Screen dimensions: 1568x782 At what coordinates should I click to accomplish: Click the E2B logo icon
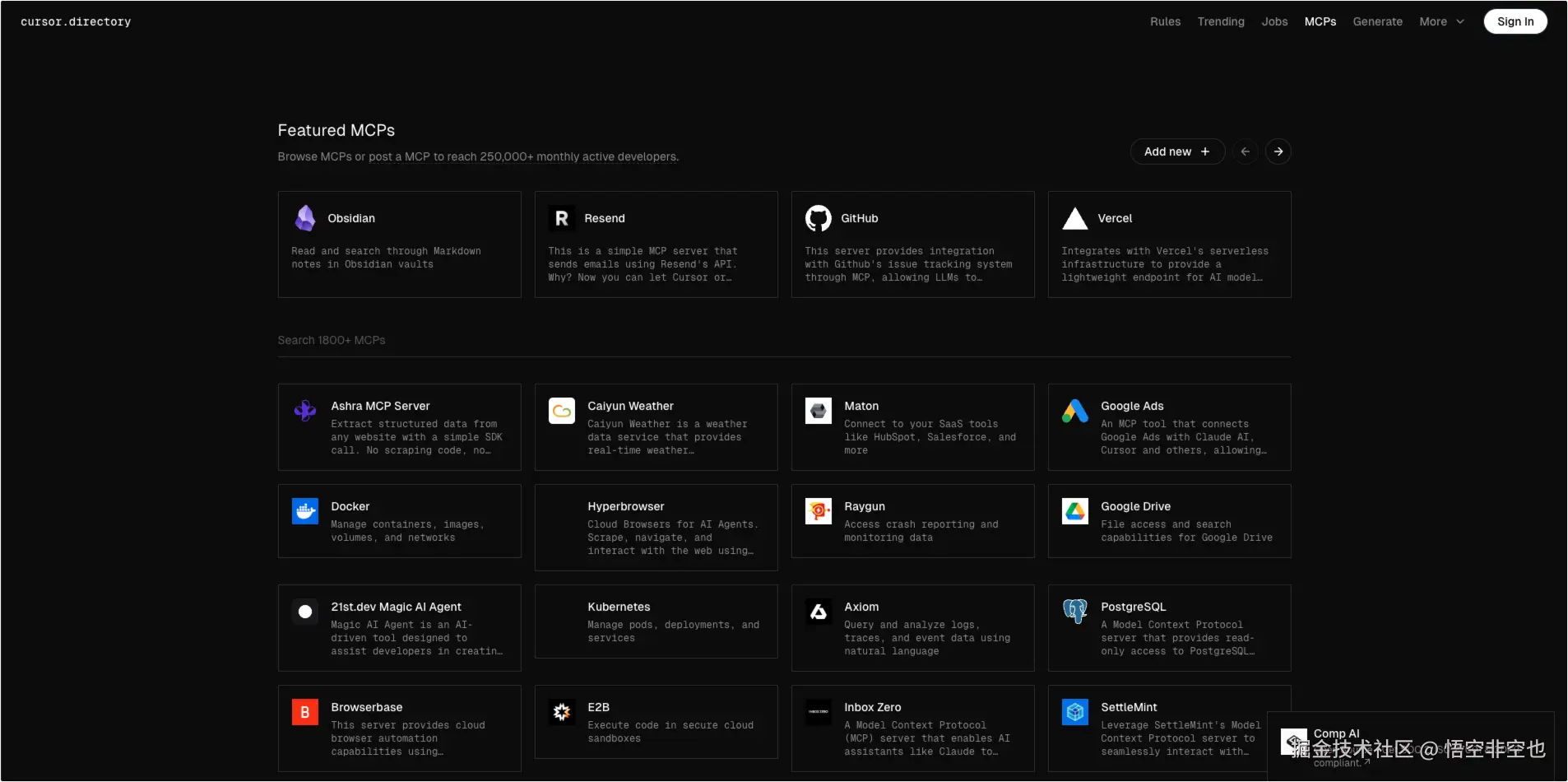coord(562,712)
